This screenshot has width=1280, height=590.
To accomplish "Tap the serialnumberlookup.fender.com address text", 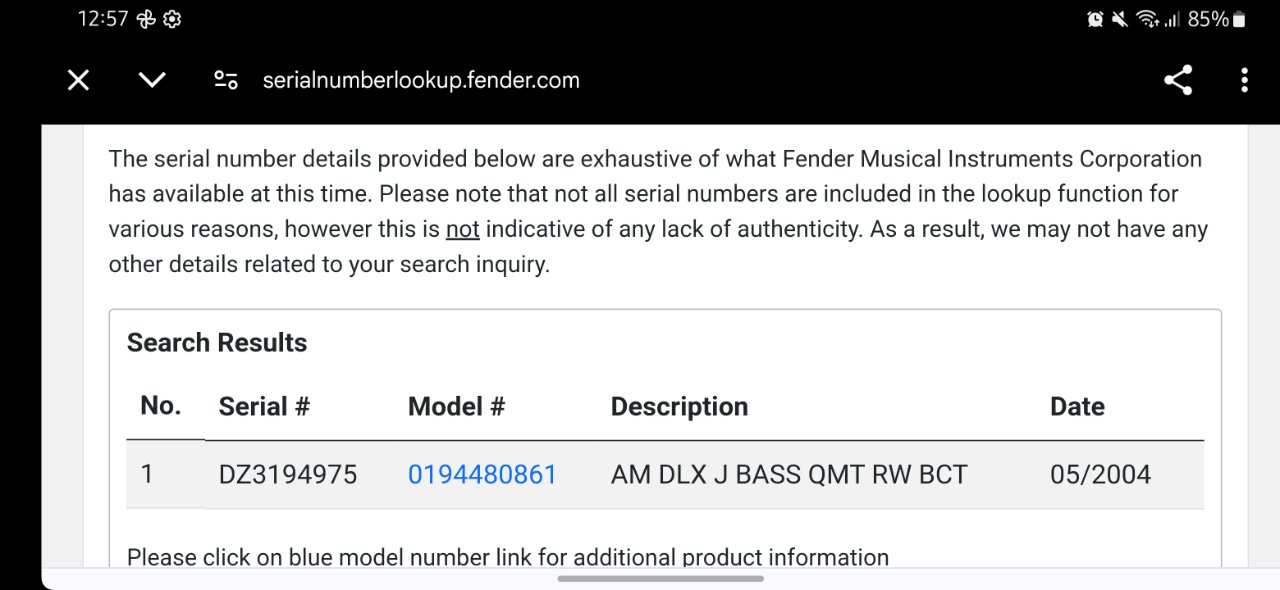I will pos(421,80).
